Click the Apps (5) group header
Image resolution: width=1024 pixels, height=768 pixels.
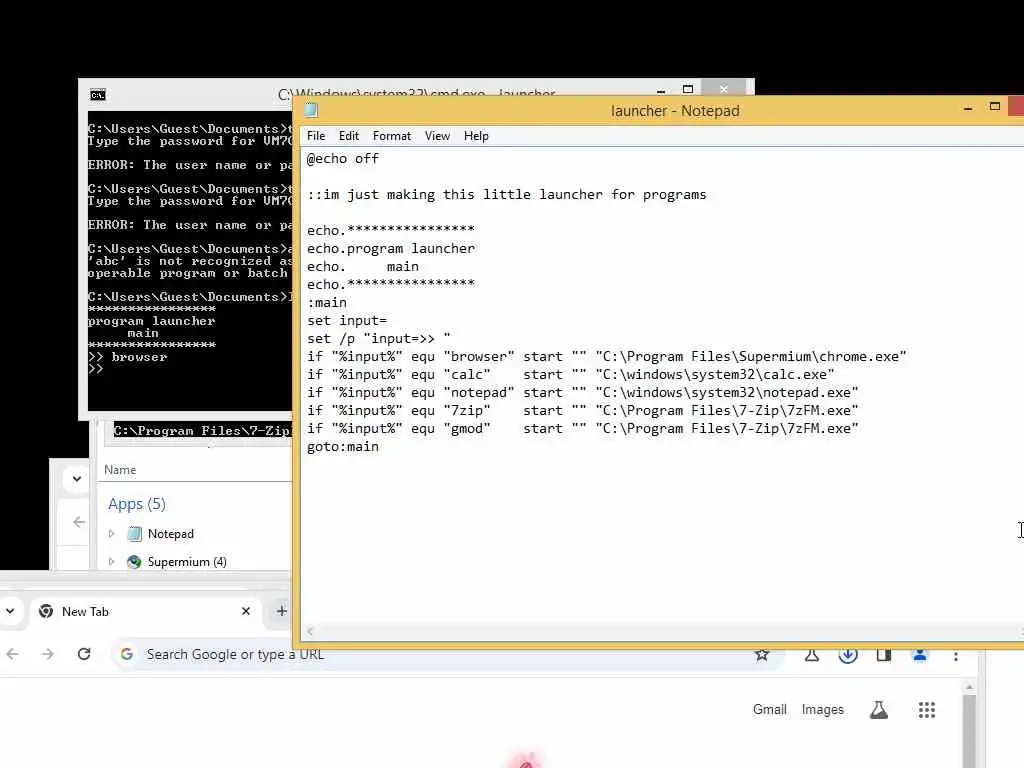(136, 504)
